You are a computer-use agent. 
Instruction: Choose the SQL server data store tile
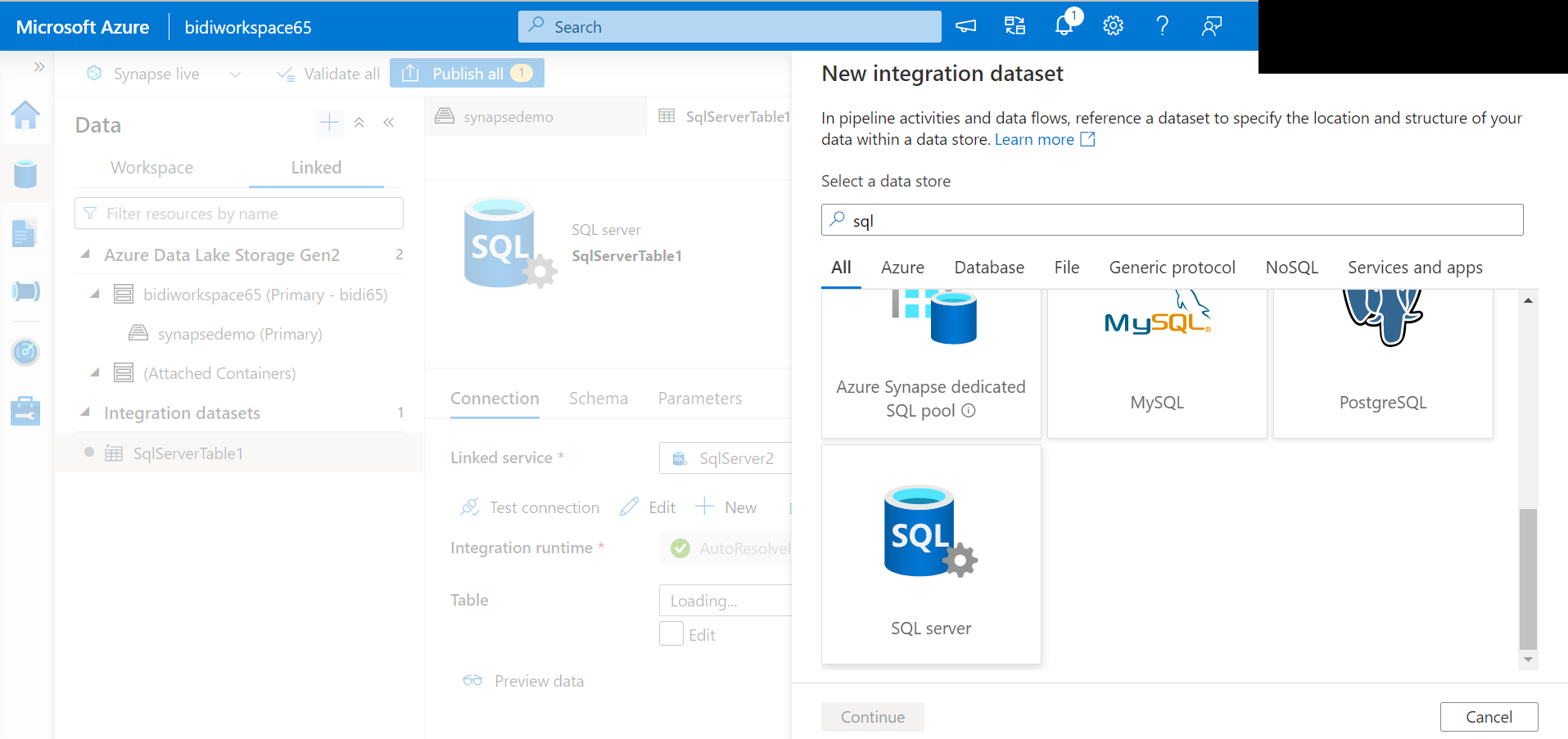(x=931, y=555)
